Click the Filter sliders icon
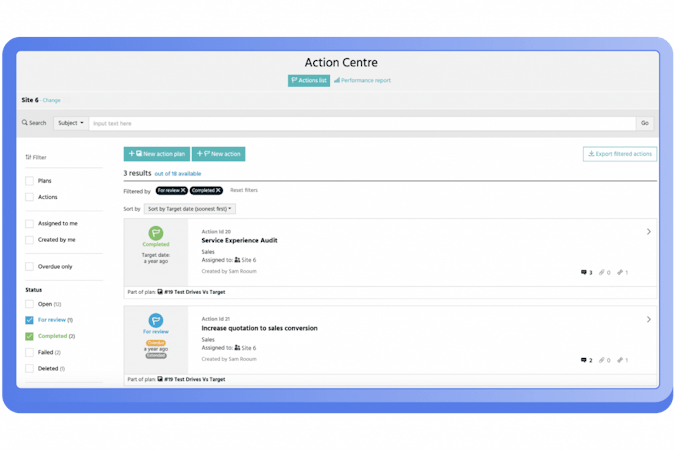 point(28,157)
